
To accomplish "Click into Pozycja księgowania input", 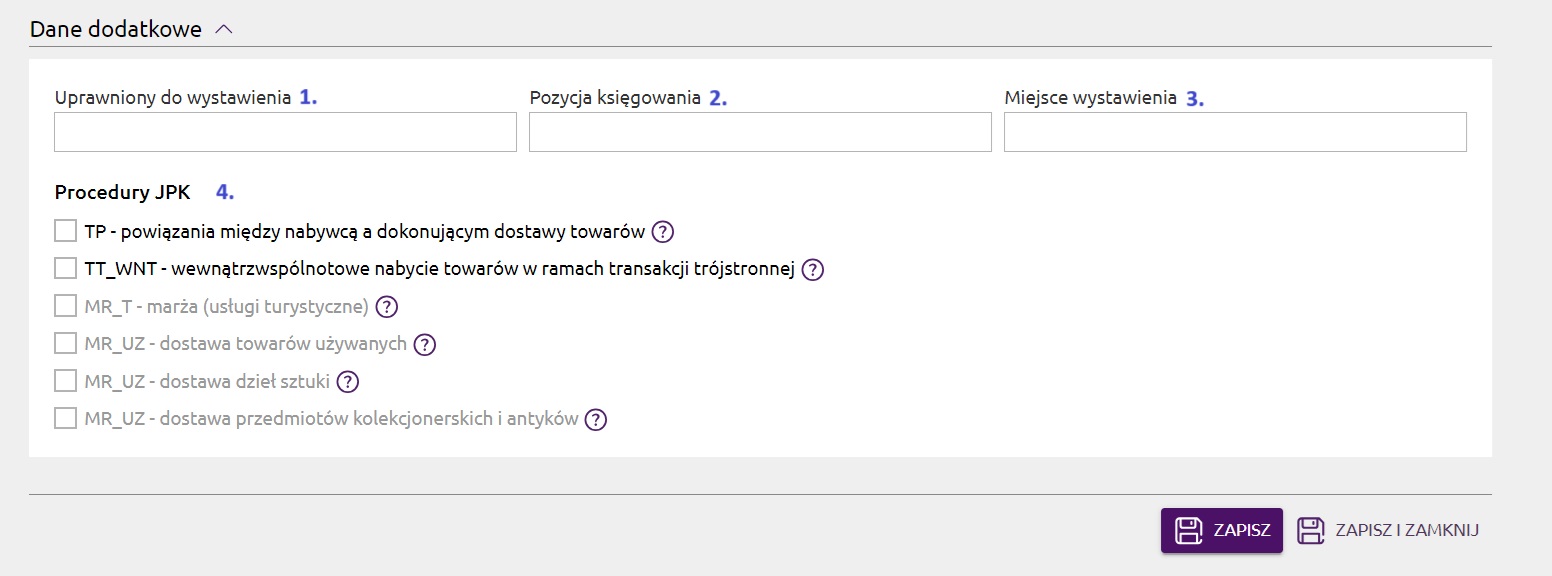I will point(760,132).
